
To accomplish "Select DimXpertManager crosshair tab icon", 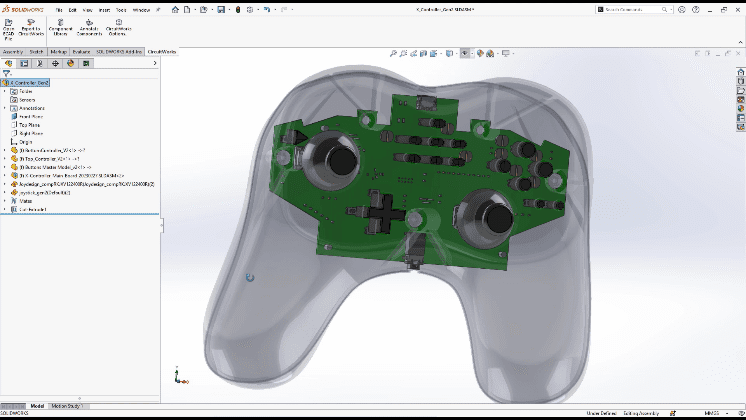I will tap(55, 63).
